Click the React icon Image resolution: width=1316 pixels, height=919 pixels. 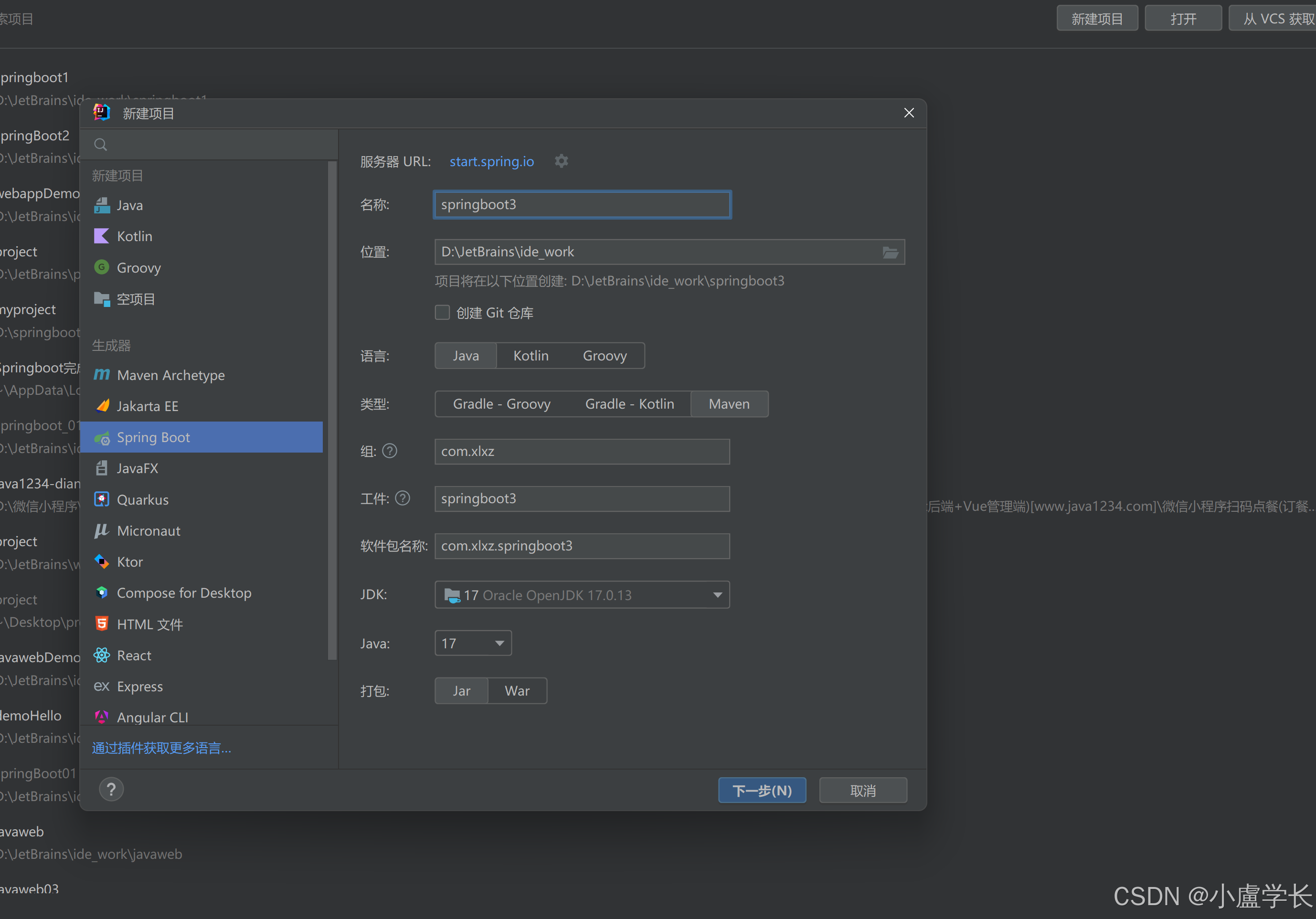tap(101, 655)
